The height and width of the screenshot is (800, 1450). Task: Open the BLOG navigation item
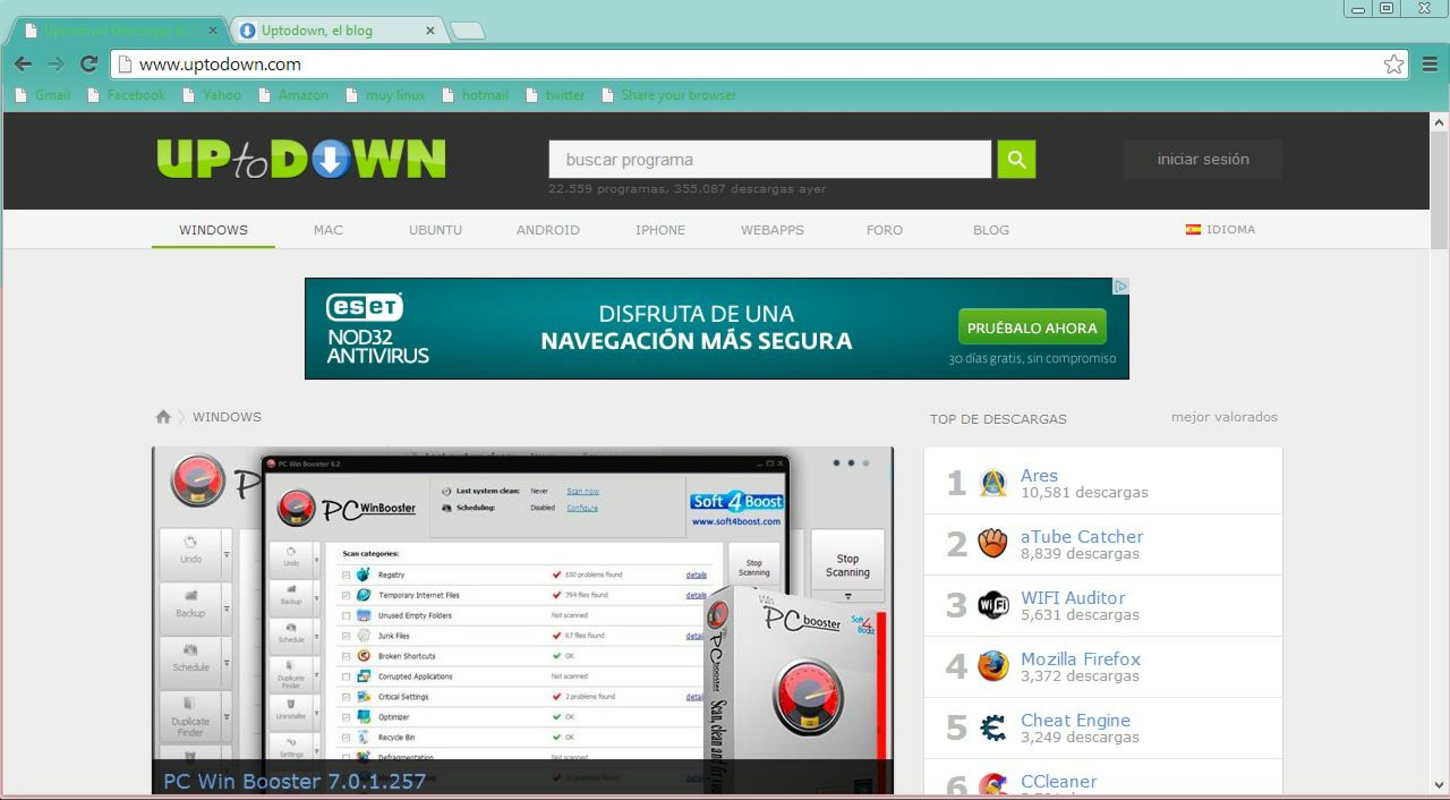(x=991, y=230)
